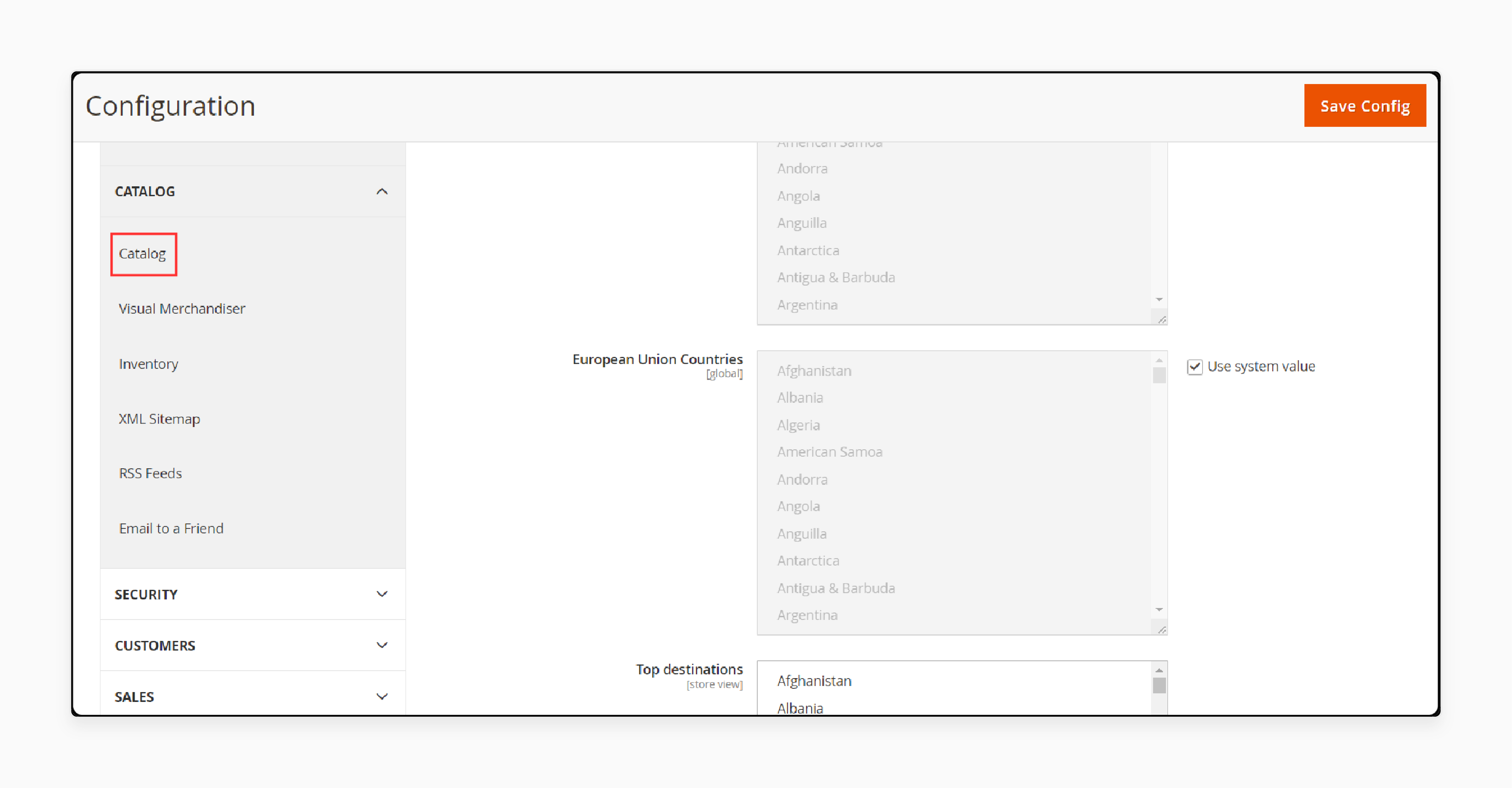The height and width of the screenshot is (788, 1512).
Task: Uncheck Use system value for European Union Countries
Action: pyautogui.click(x=1195, y=367)
